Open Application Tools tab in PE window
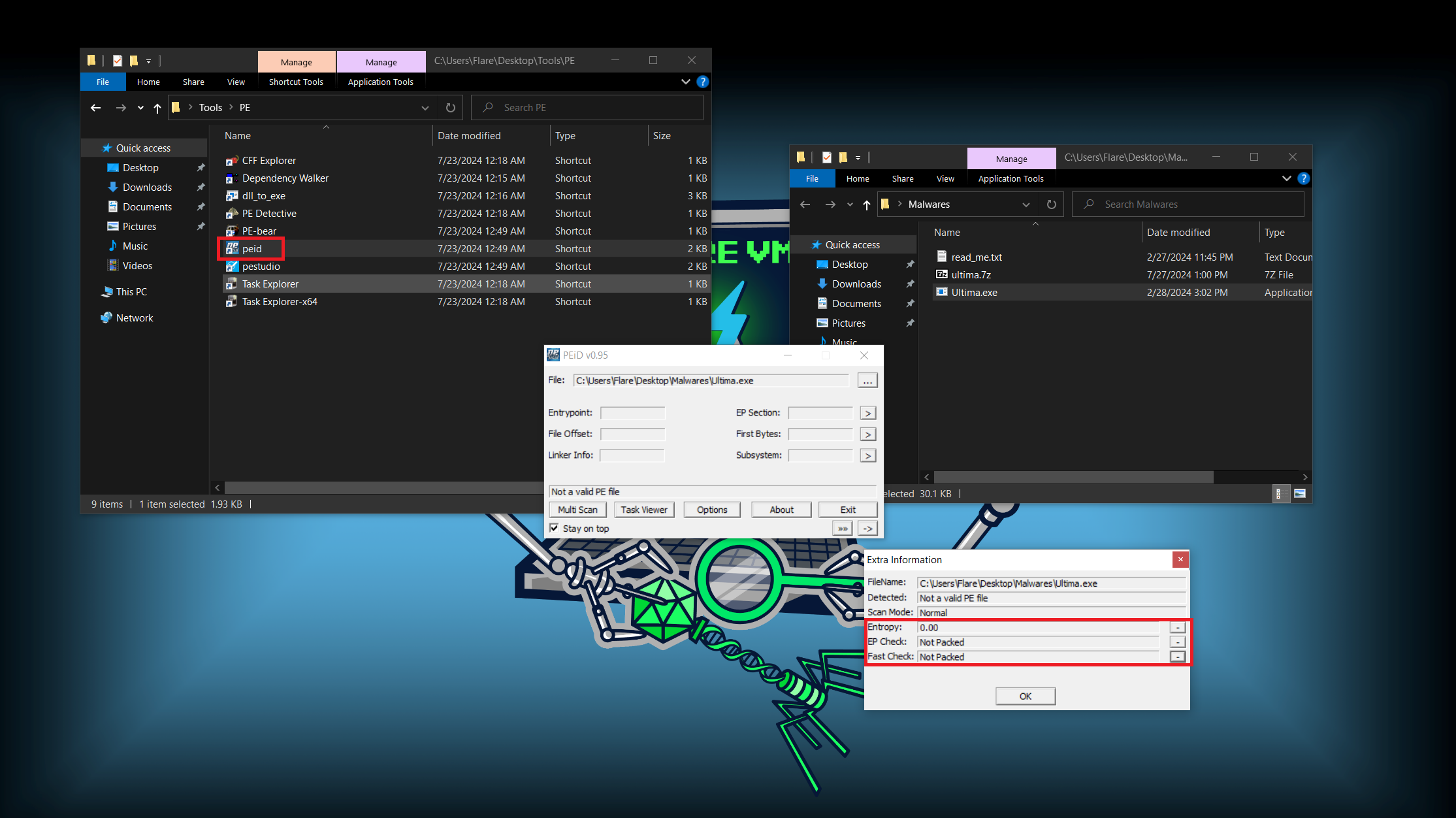Screen dimensions: 1456x818 coord(381,82)
